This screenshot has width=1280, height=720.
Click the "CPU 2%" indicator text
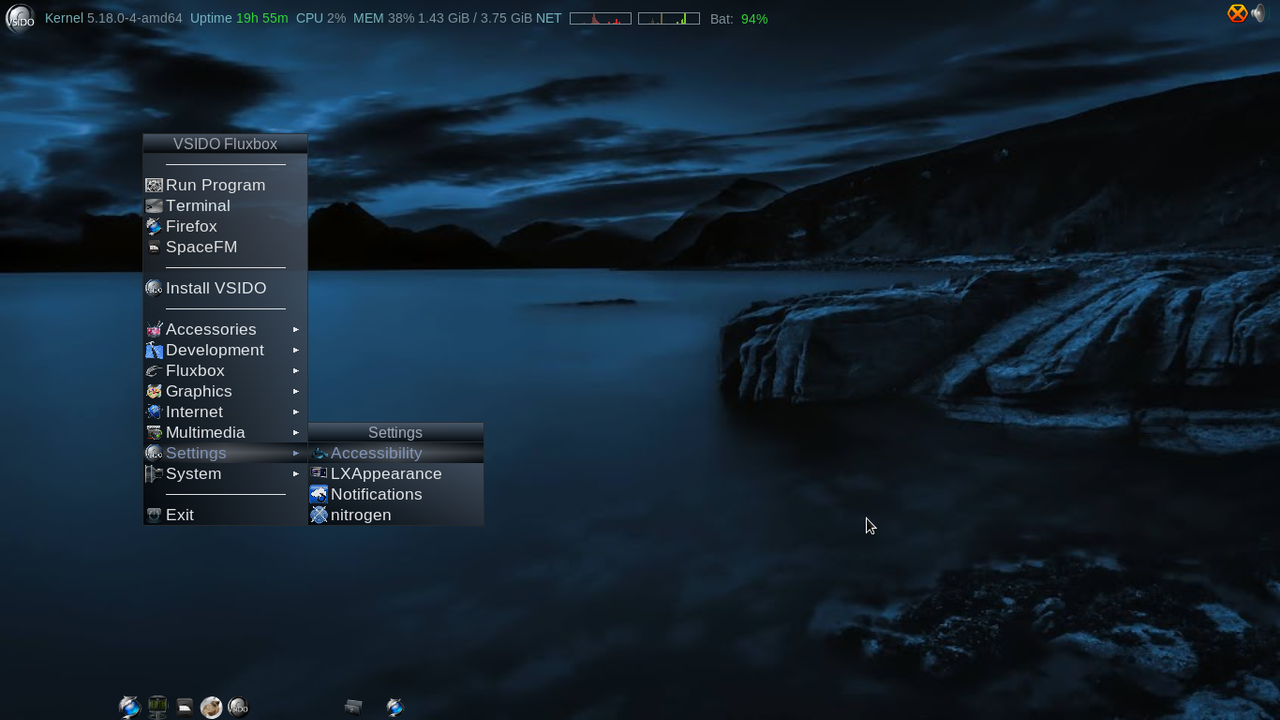point(321,18)
